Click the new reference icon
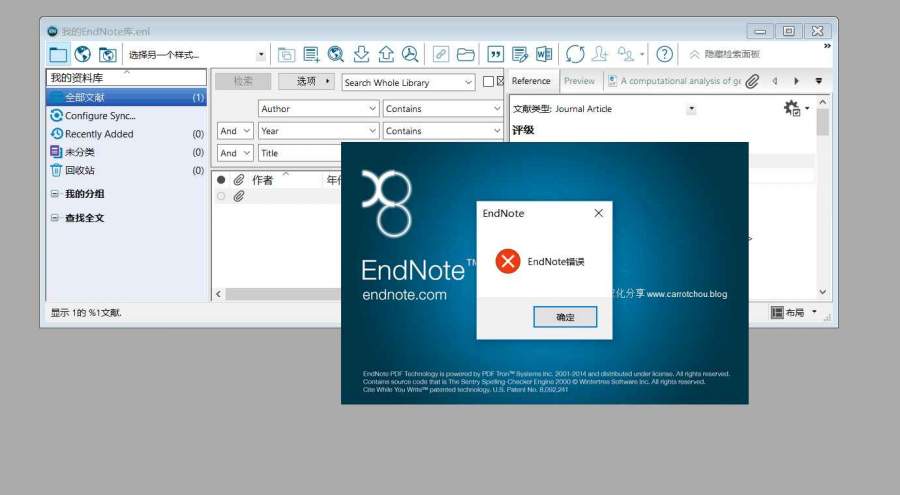This screenshot has width=900, height=495. pyautogui.click(x=311, y=55)
